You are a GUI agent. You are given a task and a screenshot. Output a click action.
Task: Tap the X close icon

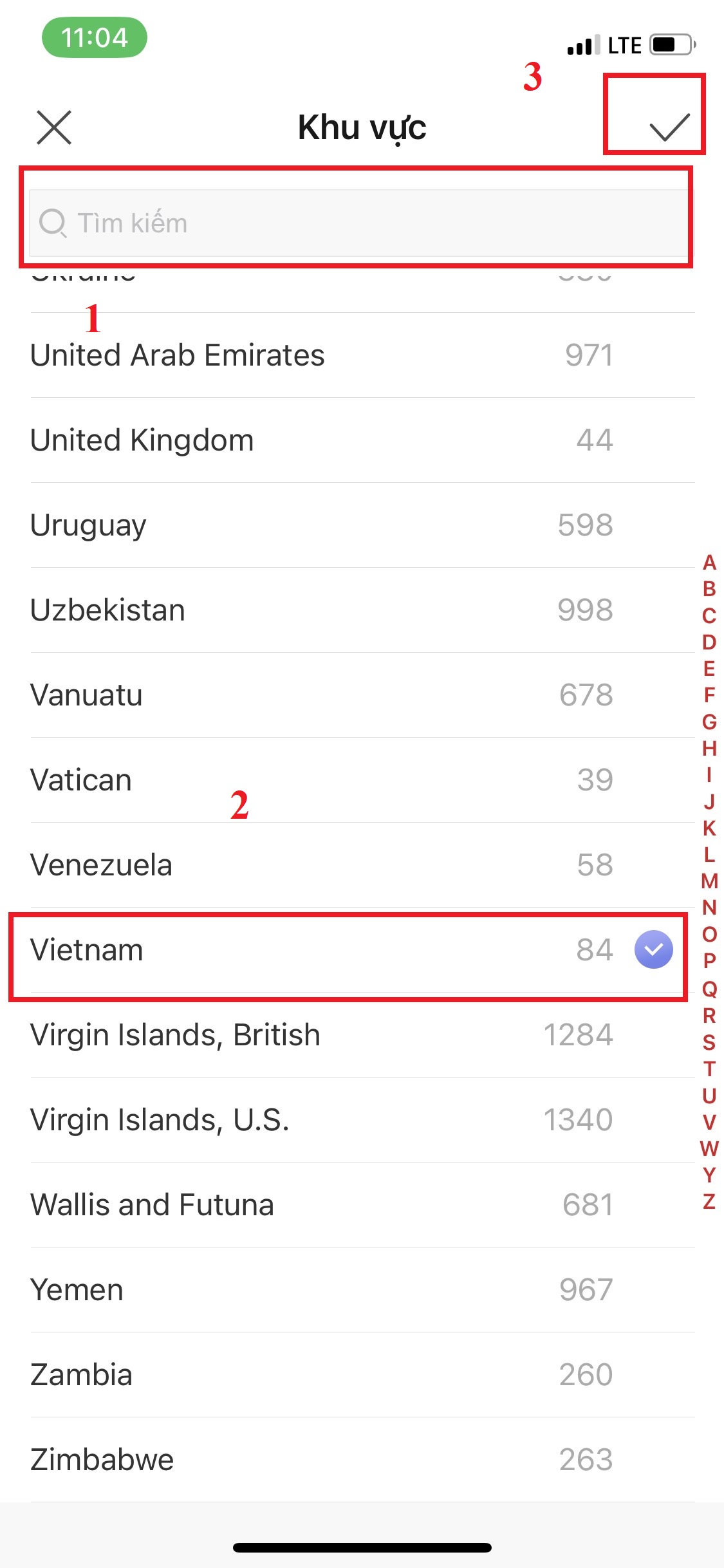[54, 127]
